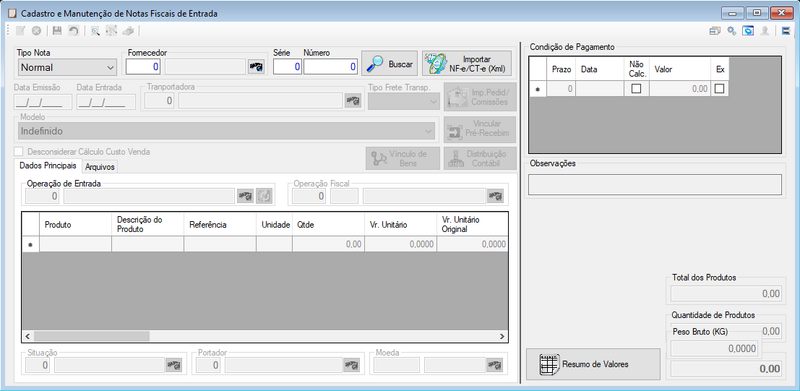Click the application notebook icon in title bar
Viewport: 800px width, 391px height.
(x=13, y=14)
